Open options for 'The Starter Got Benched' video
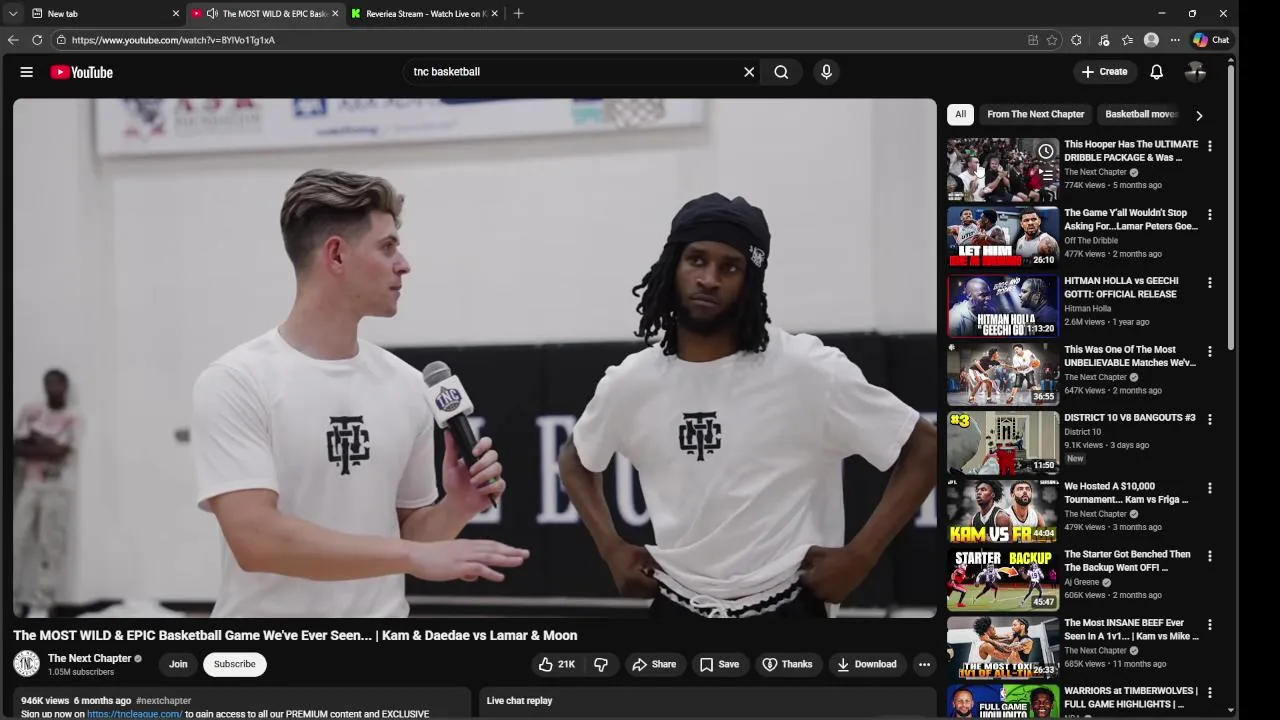This screenshot has height=720, width=1280. point(1210,556)
